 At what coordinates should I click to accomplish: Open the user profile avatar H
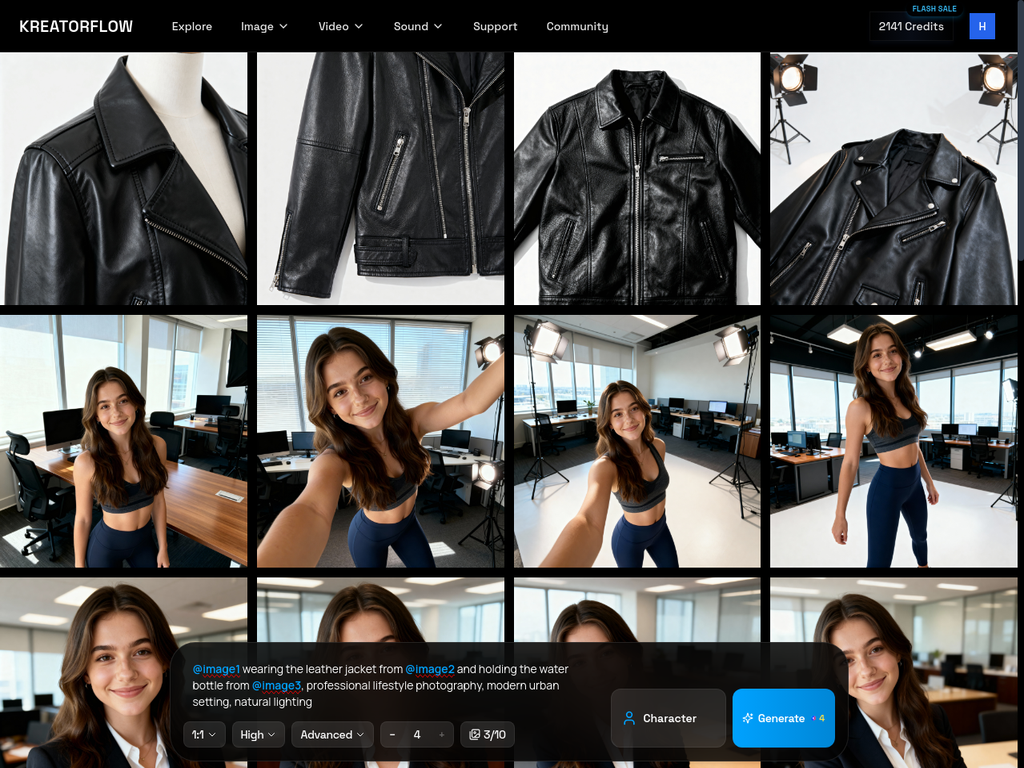(x=982, y=26)
